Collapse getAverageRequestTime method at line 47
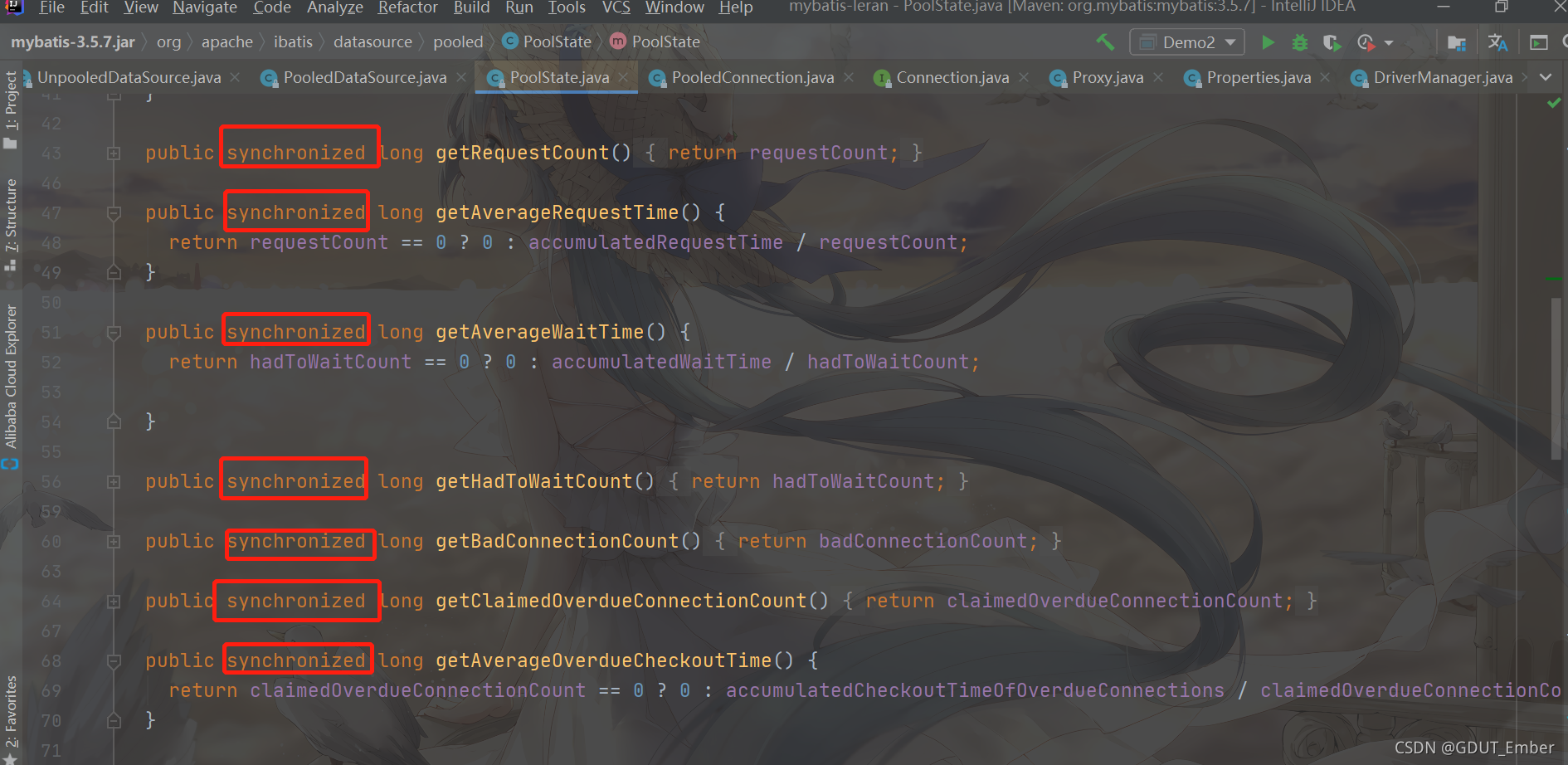The width and height of the screenshot is (1568, 765). (x=114, y=213)
